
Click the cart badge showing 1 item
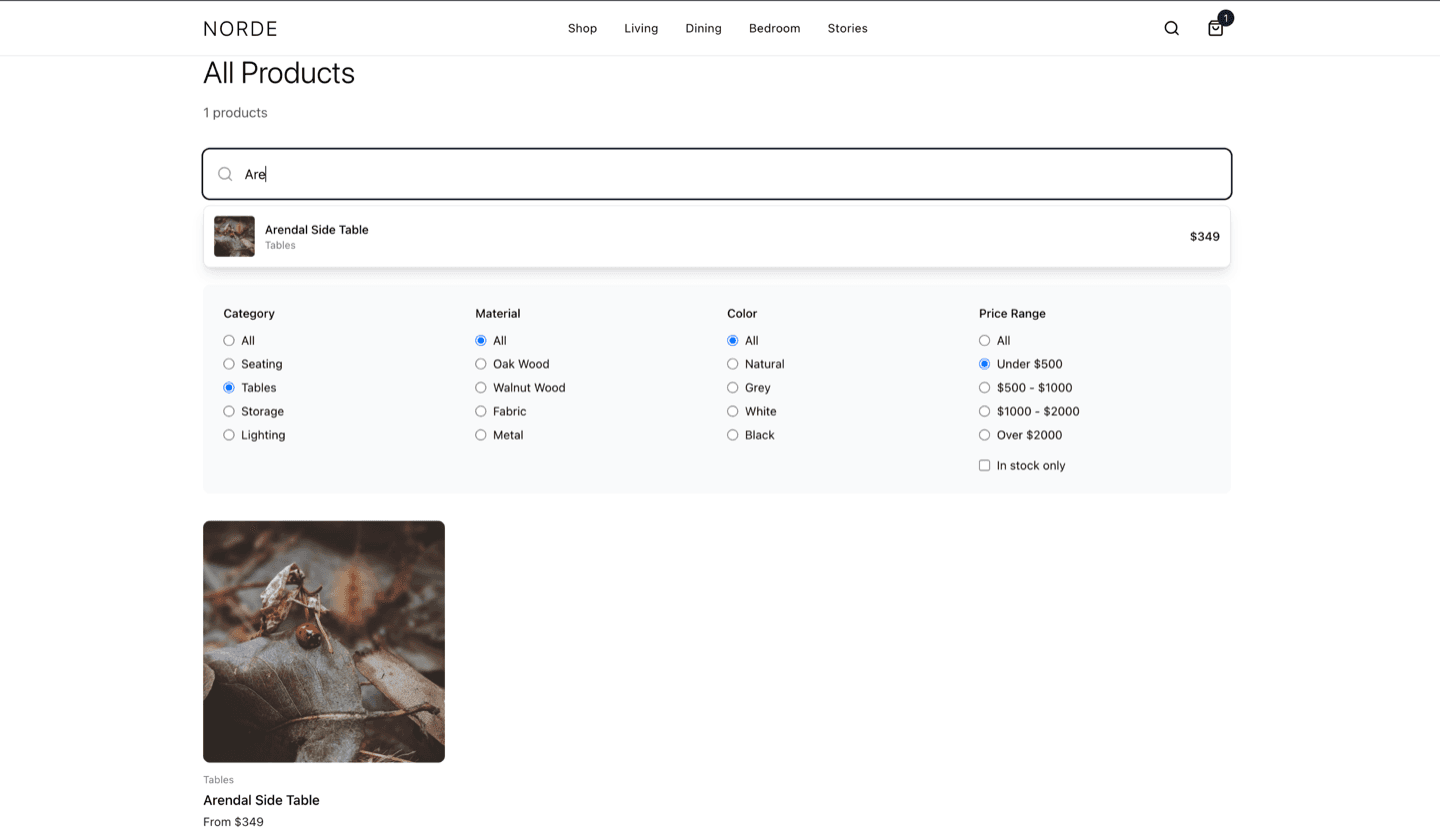(x=1226, y=18)
